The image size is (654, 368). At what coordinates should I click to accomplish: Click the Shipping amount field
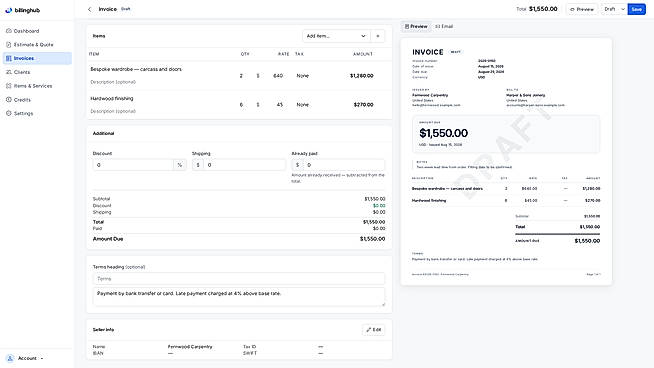[x=244, y=165]
